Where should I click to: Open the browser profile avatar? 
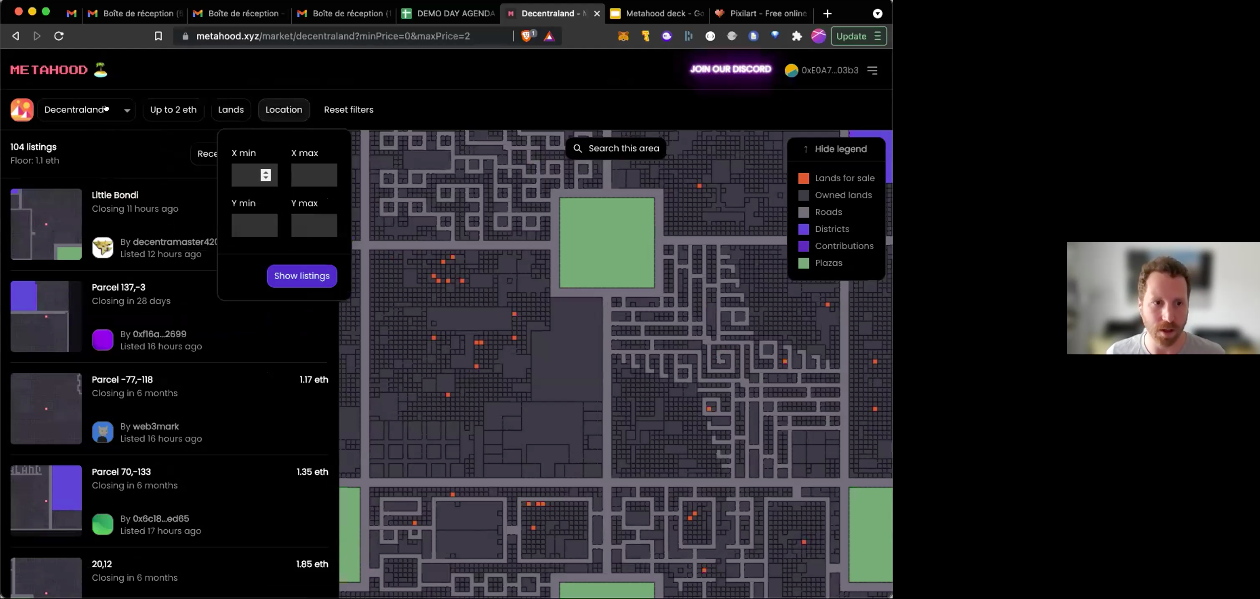[818, 36]
